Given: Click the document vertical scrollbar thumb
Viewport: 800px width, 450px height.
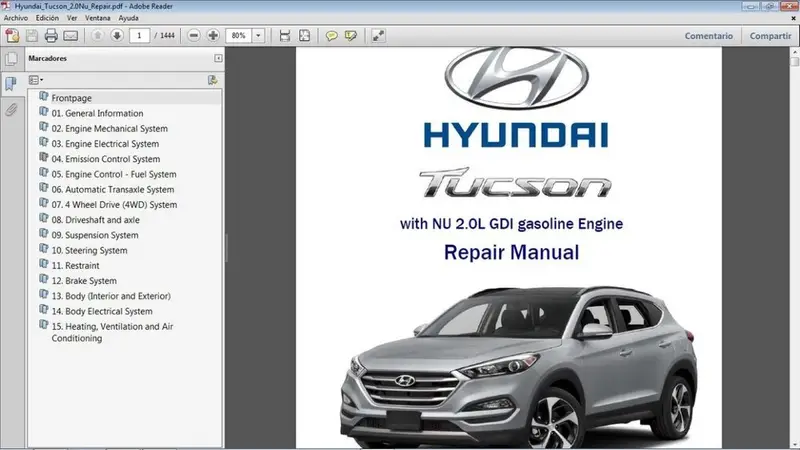Looking at the screenshot, I should click(794, 62).
